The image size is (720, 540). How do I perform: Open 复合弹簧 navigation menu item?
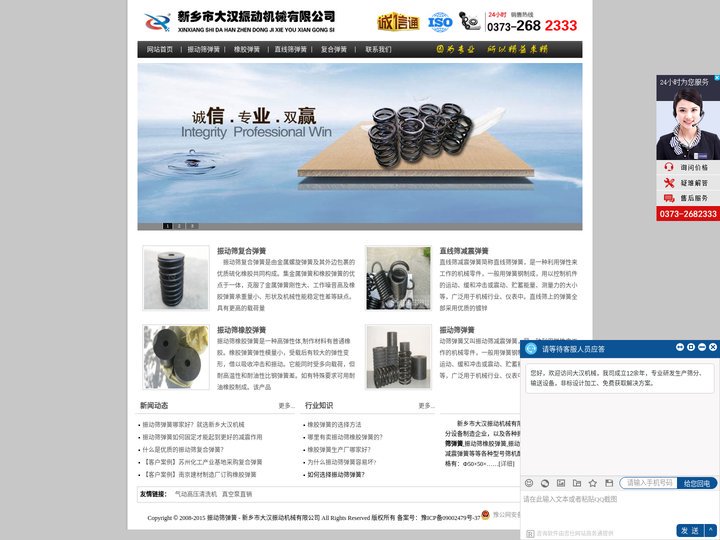point(334,49)
